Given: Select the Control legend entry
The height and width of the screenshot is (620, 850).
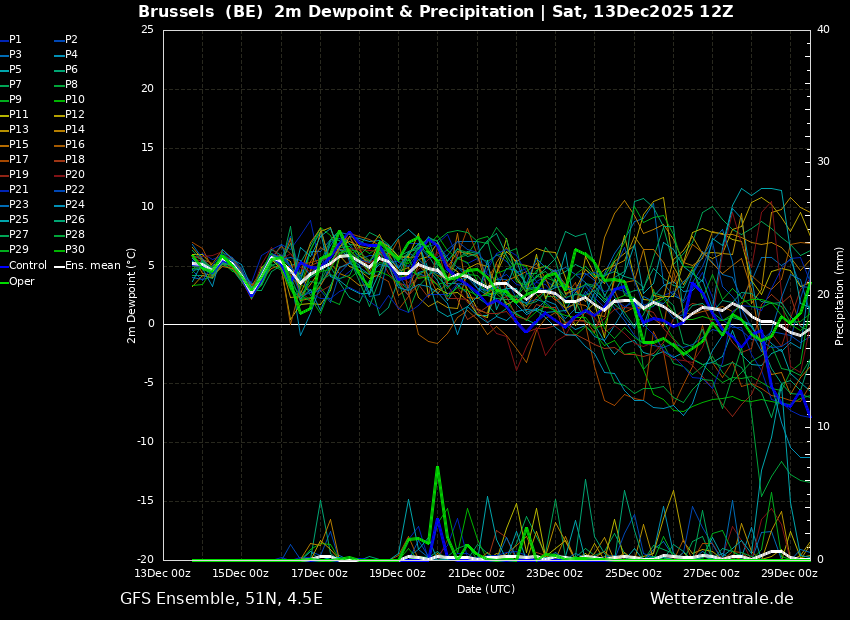Looking at the screenshot, I should point(24,266).
